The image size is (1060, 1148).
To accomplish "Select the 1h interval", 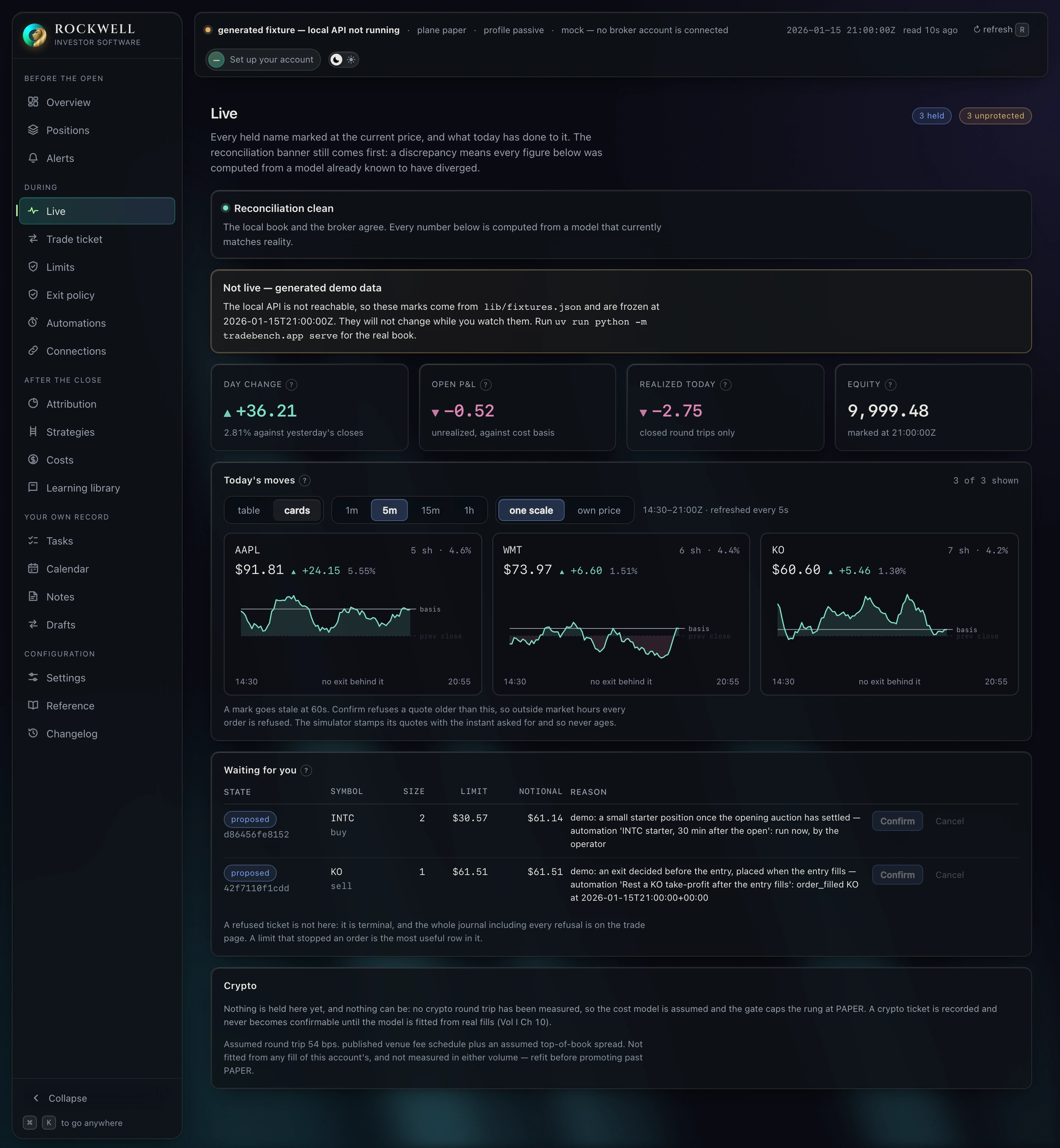I will click(x=469, y=510).
